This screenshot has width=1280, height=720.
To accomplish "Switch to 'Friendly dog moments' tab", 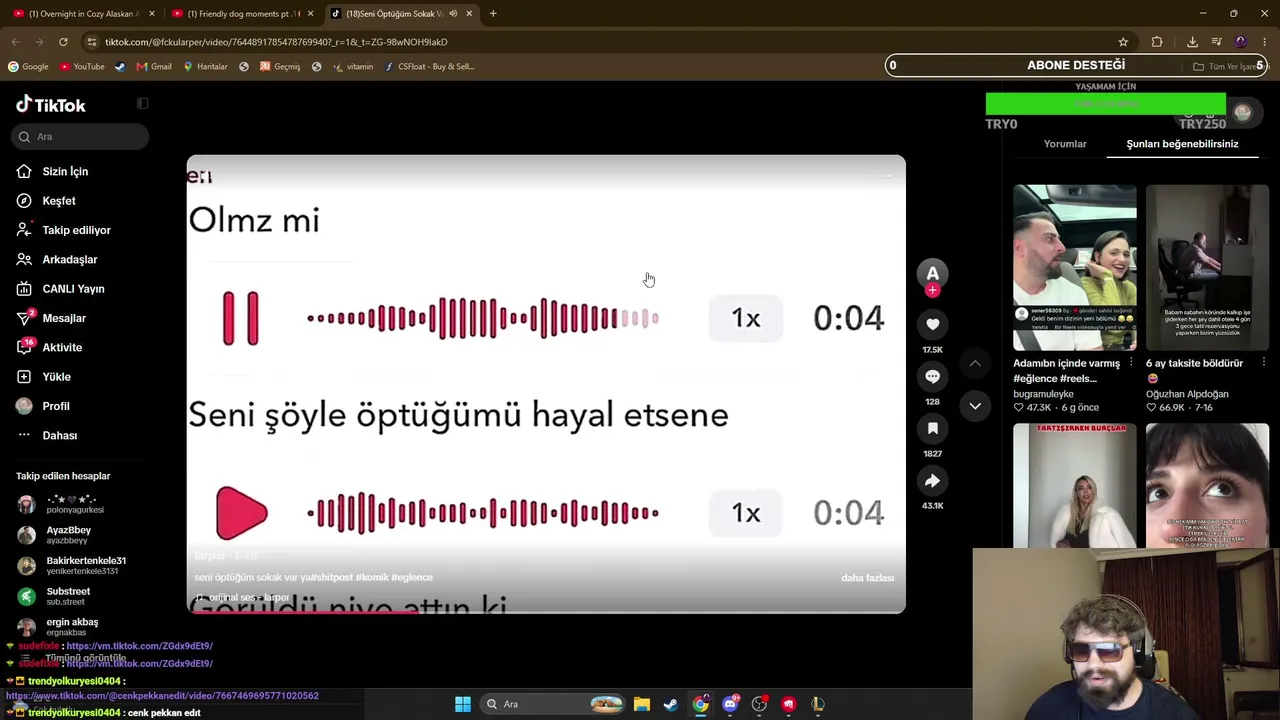I will pyautogui.click(x=243, y=14).
